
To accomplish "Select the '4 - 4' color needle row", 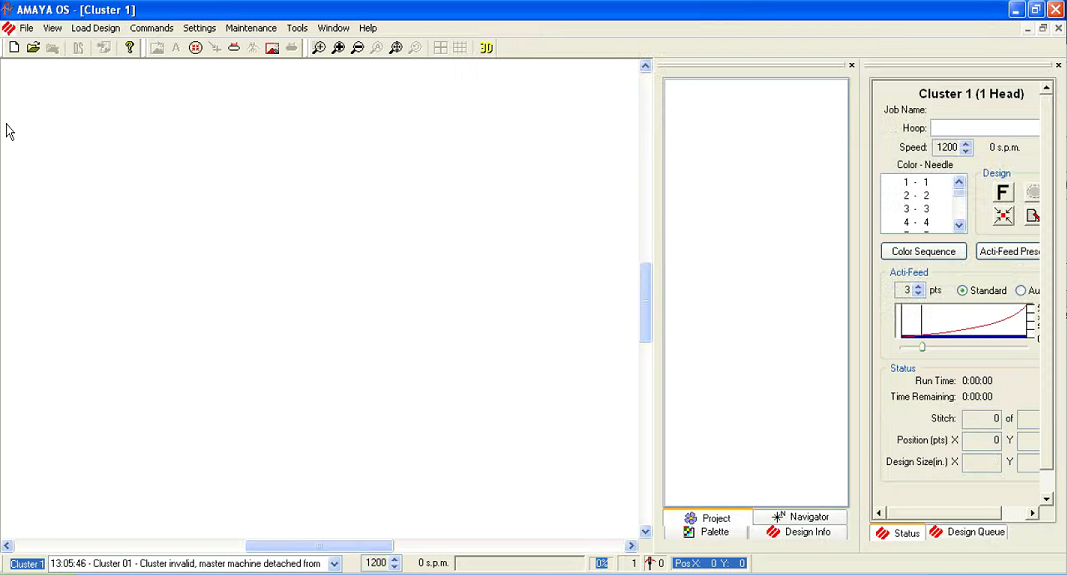I will point(917,223).
